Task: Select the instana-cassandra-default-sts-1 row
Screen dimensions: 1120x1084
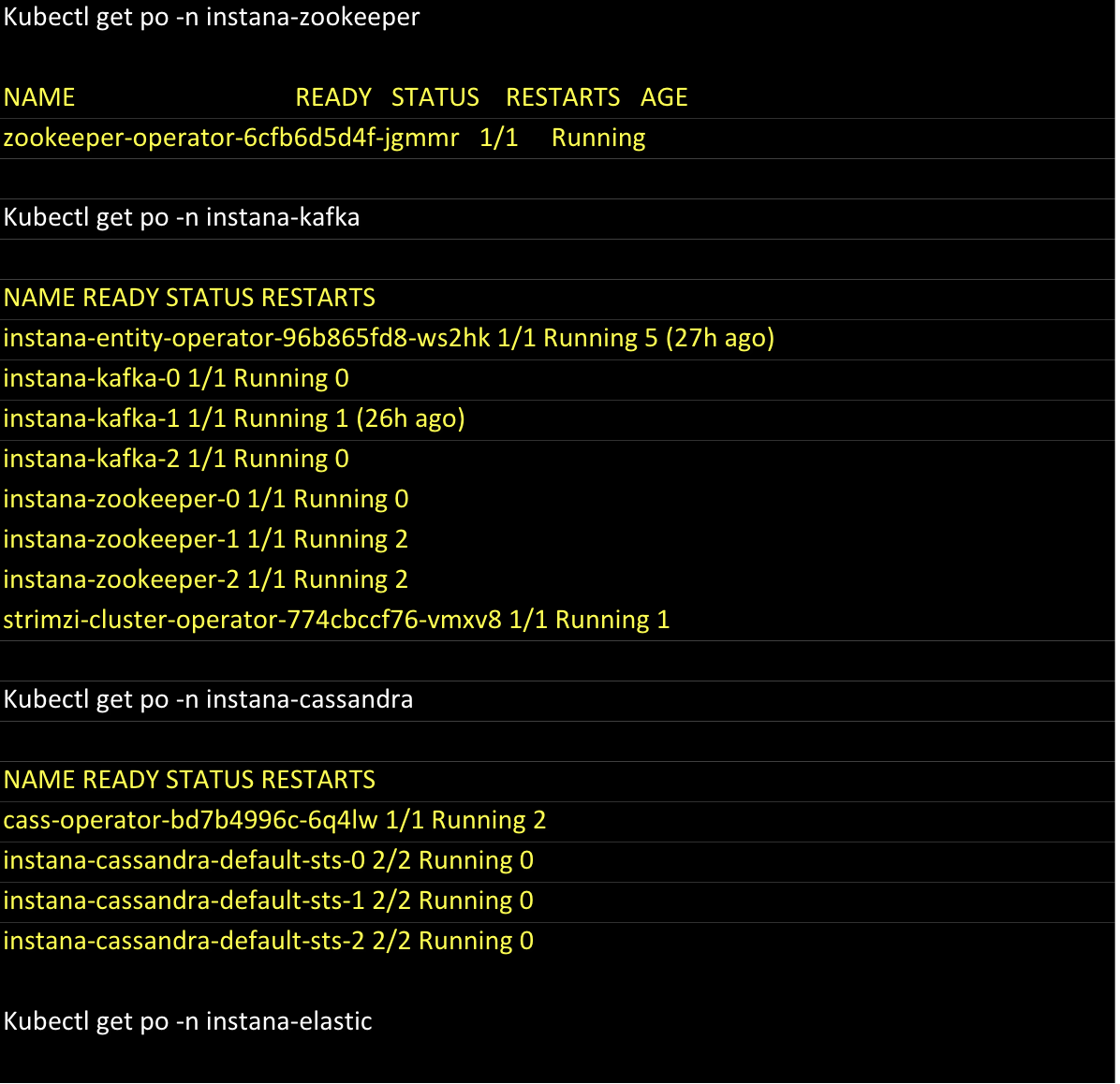Action: [x=268, y=901]
